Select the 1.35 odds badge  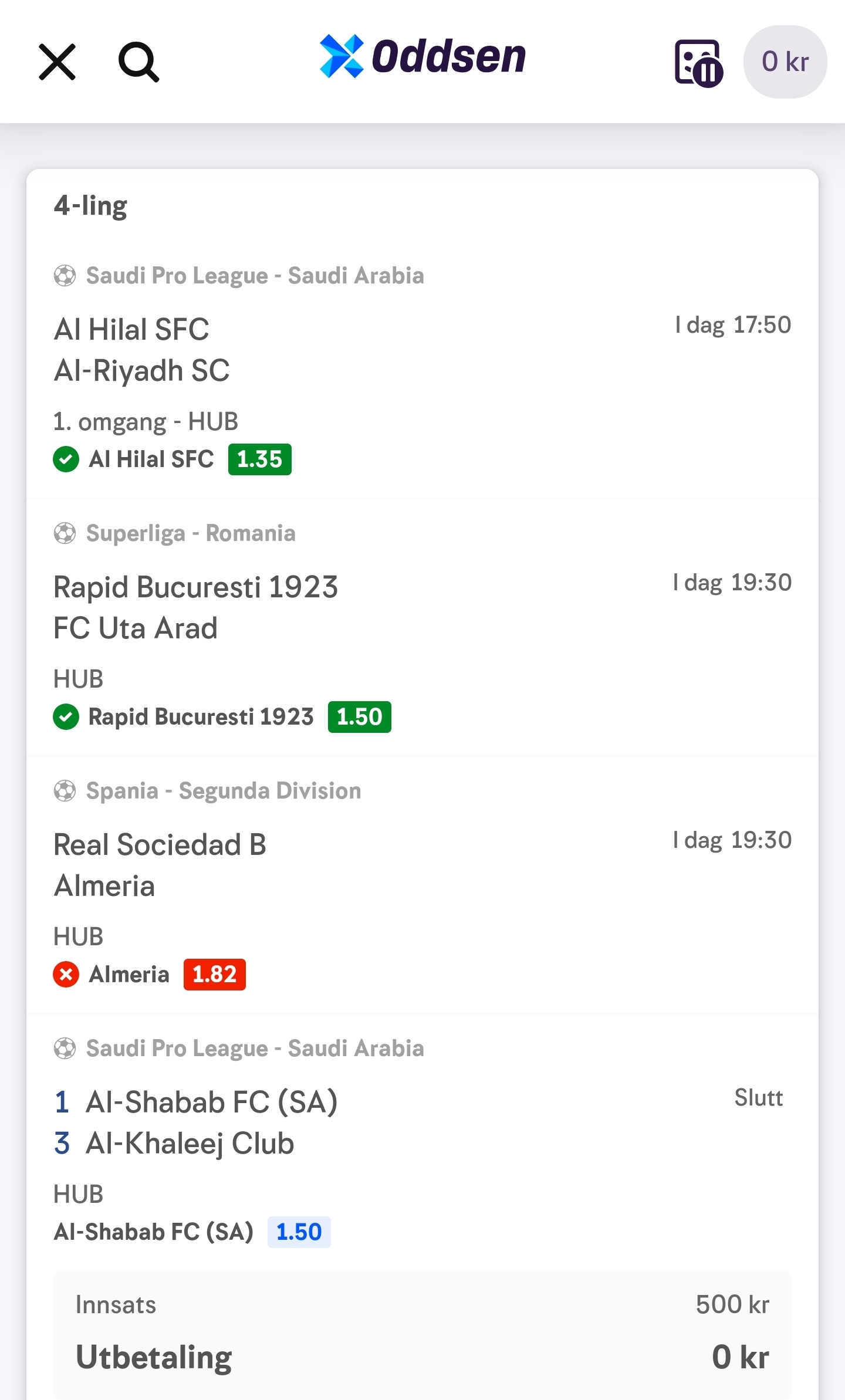click(260, 459)
